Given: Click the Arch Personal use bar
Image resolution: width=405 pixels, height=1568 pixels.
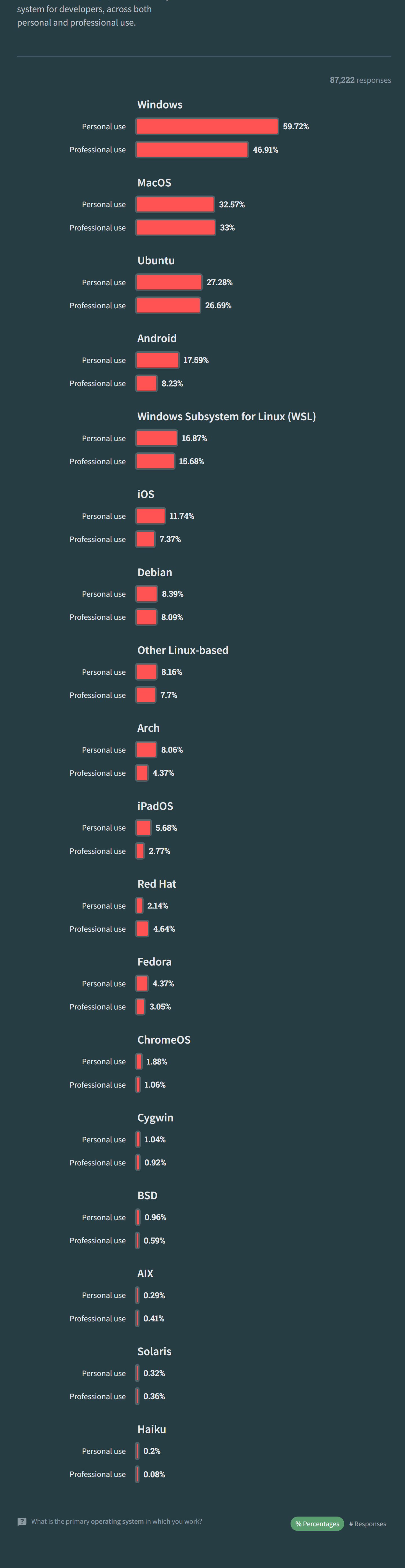Looking at the screenshot, I should click(x=146, y=750).
